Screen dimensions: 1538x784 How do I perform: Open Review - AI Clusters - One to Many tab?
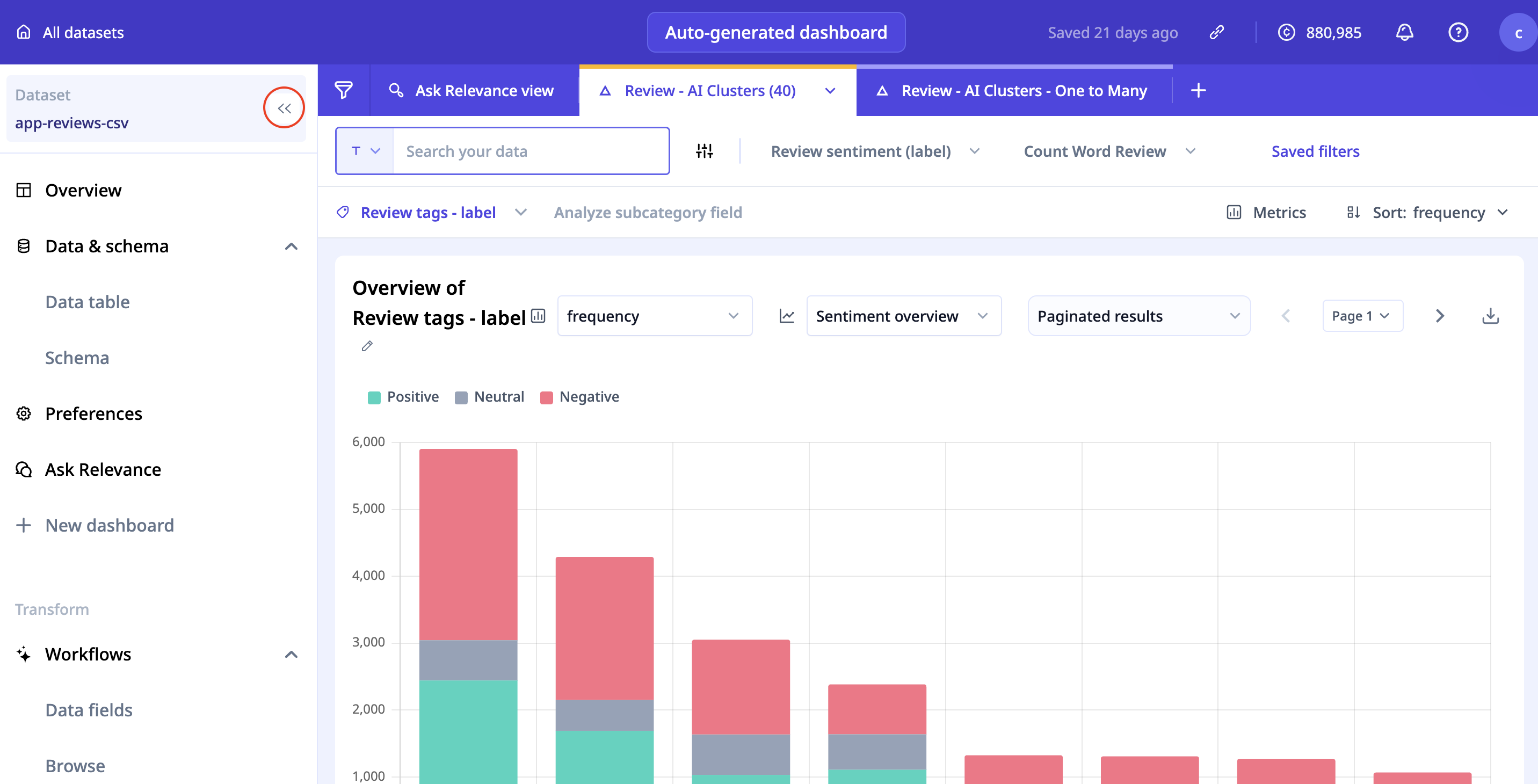pyautogui.click(x=1013, y=91)
